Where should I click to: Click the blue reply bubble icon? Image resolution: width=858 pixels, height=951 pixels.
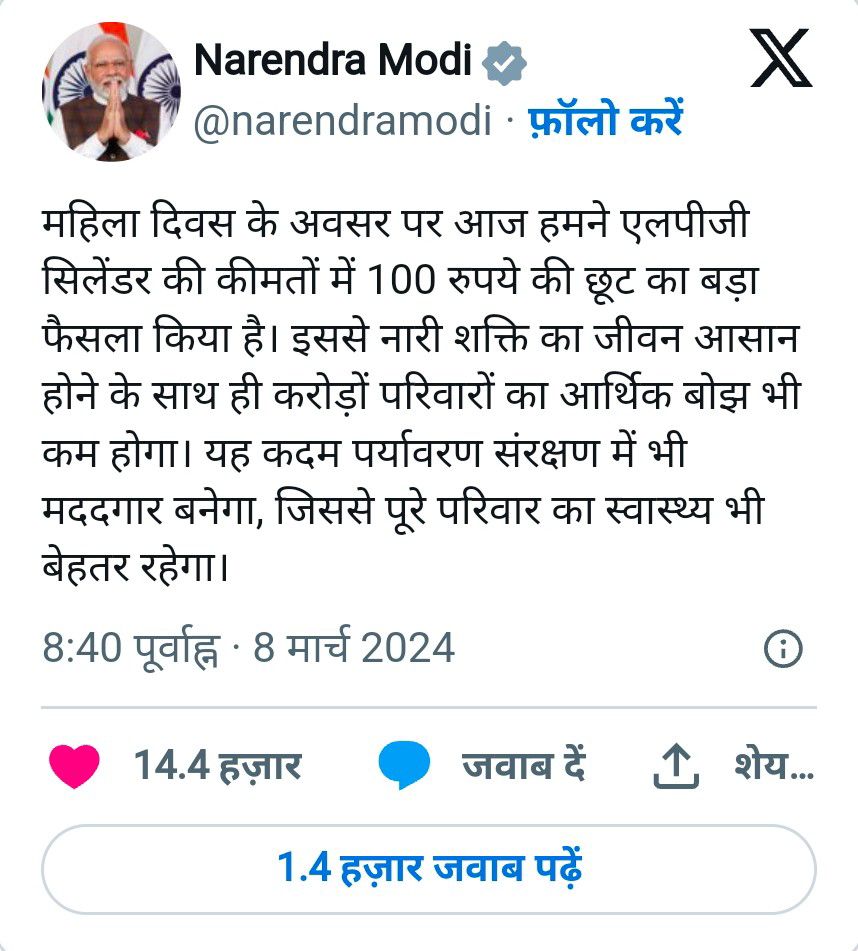click(404, 765)
